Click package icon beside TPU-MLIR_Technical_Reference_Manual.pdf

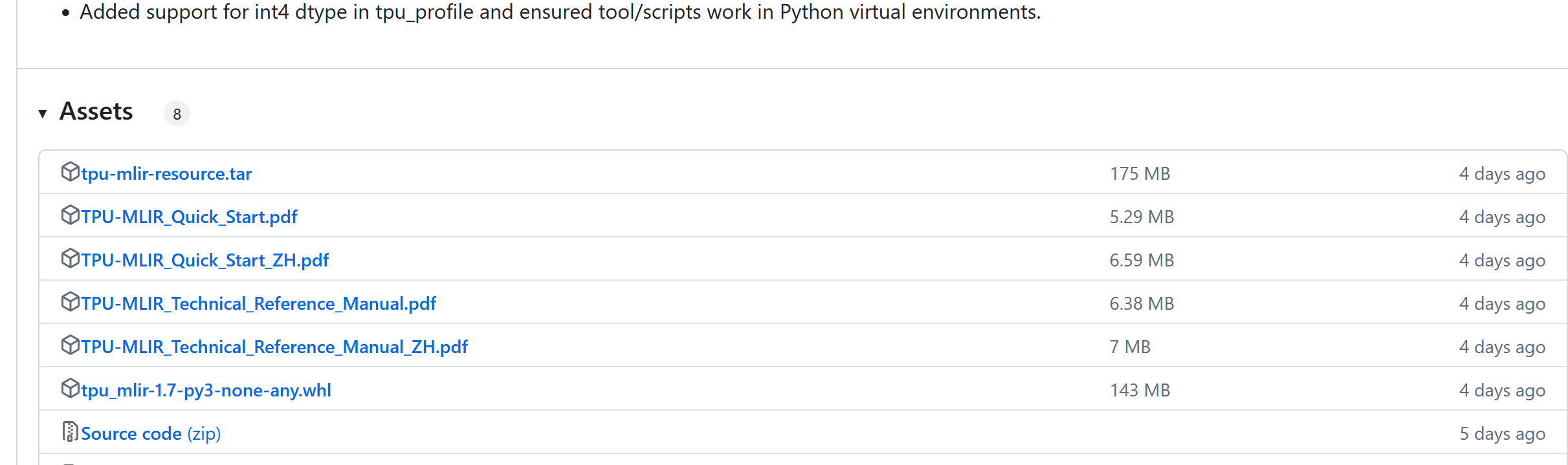70,302
